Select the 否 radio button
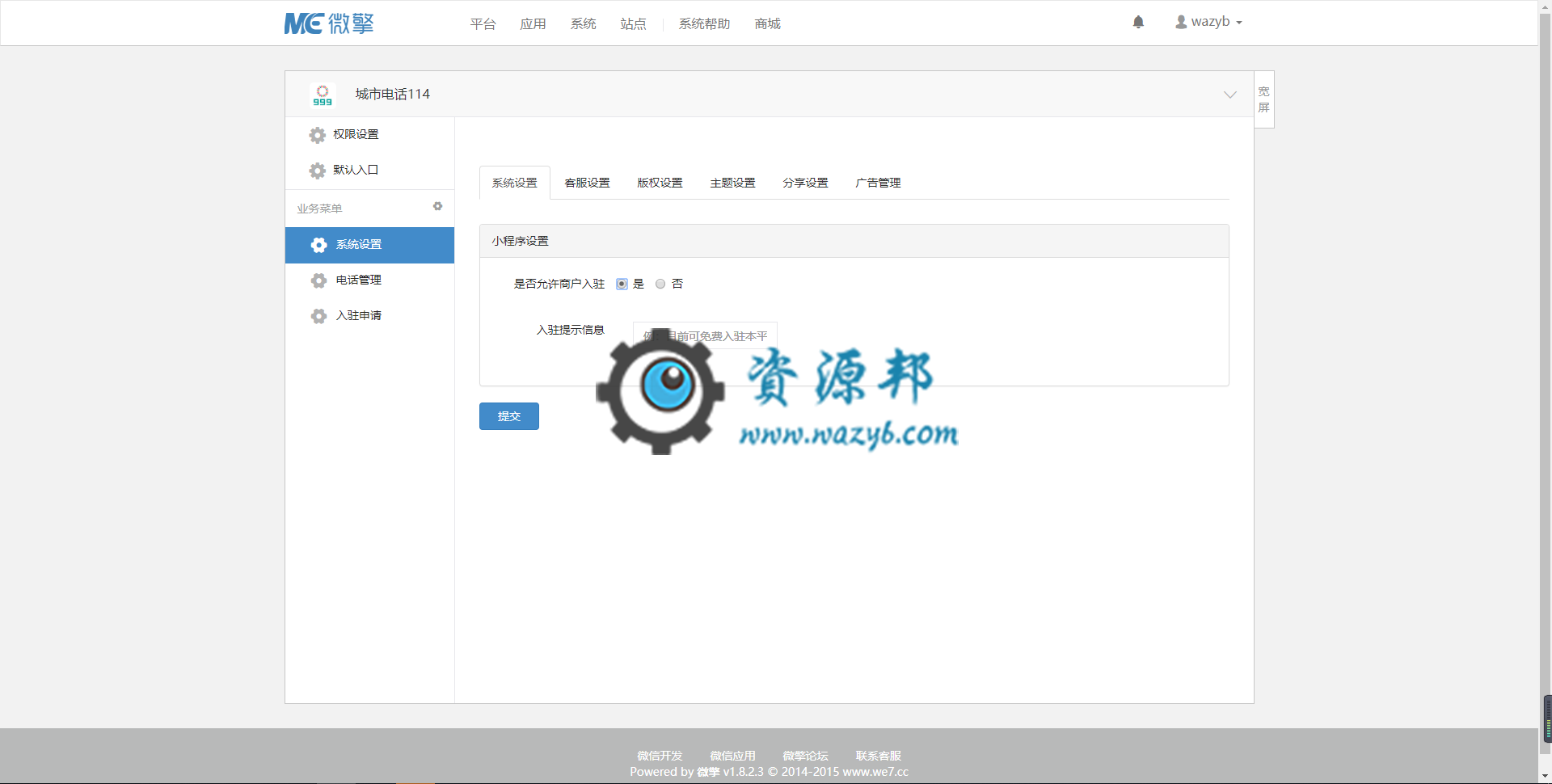Viewport: 1552px width, 784px height. point(660,284)
